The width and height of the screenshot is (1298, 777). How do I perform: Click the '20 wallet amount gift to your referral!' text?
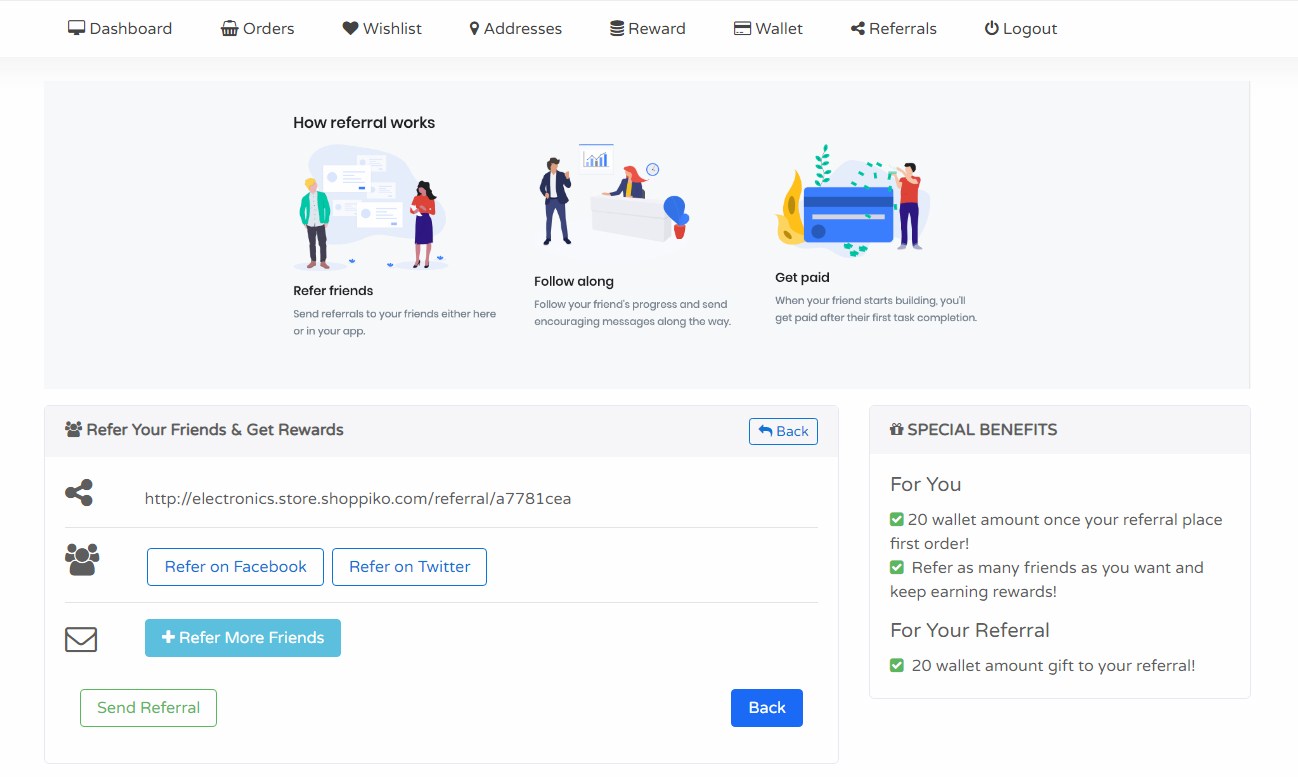click(1054, 666)
